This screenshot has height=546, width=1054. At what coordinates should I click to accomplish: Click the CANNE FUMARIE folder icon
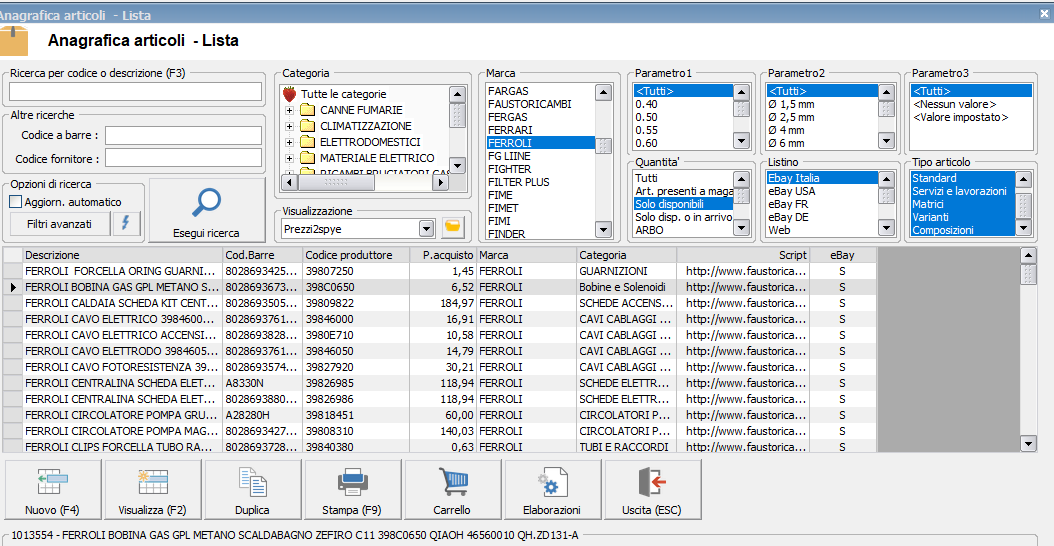tap(308, 110)
